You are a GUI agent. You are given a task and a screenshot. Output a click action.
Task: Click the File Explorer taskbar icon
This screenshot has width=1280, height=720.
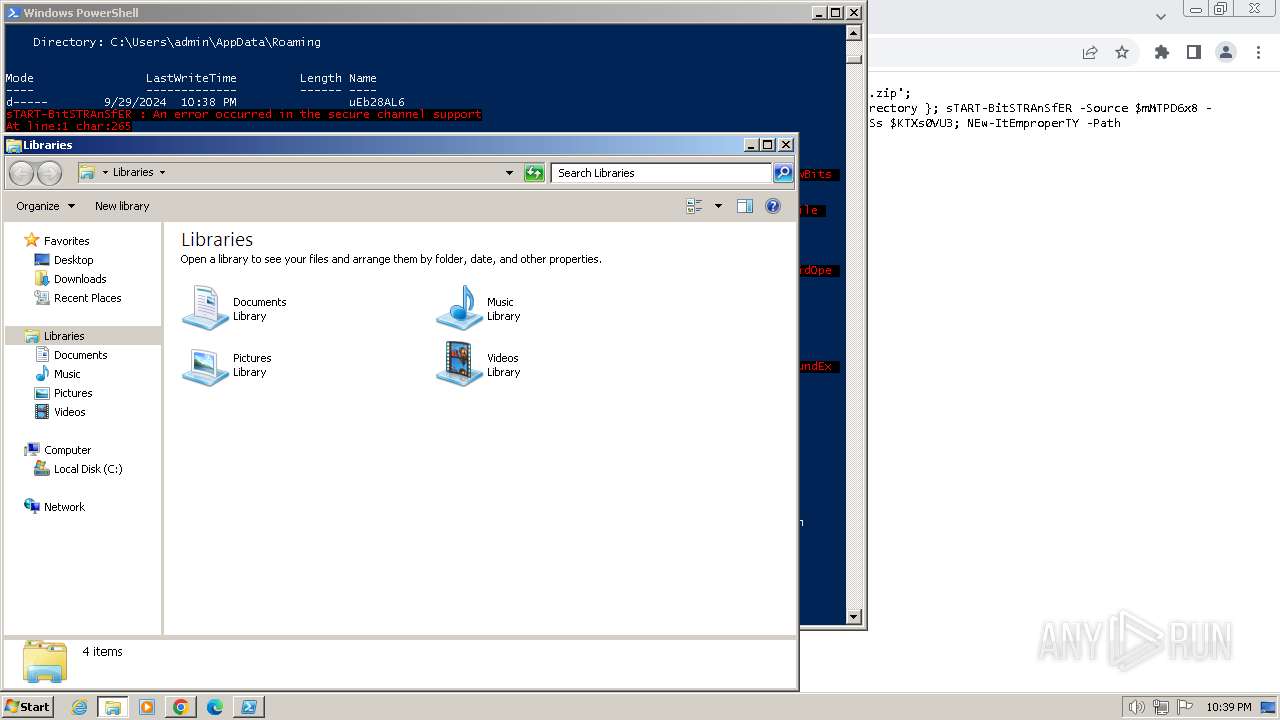(113, 707)
